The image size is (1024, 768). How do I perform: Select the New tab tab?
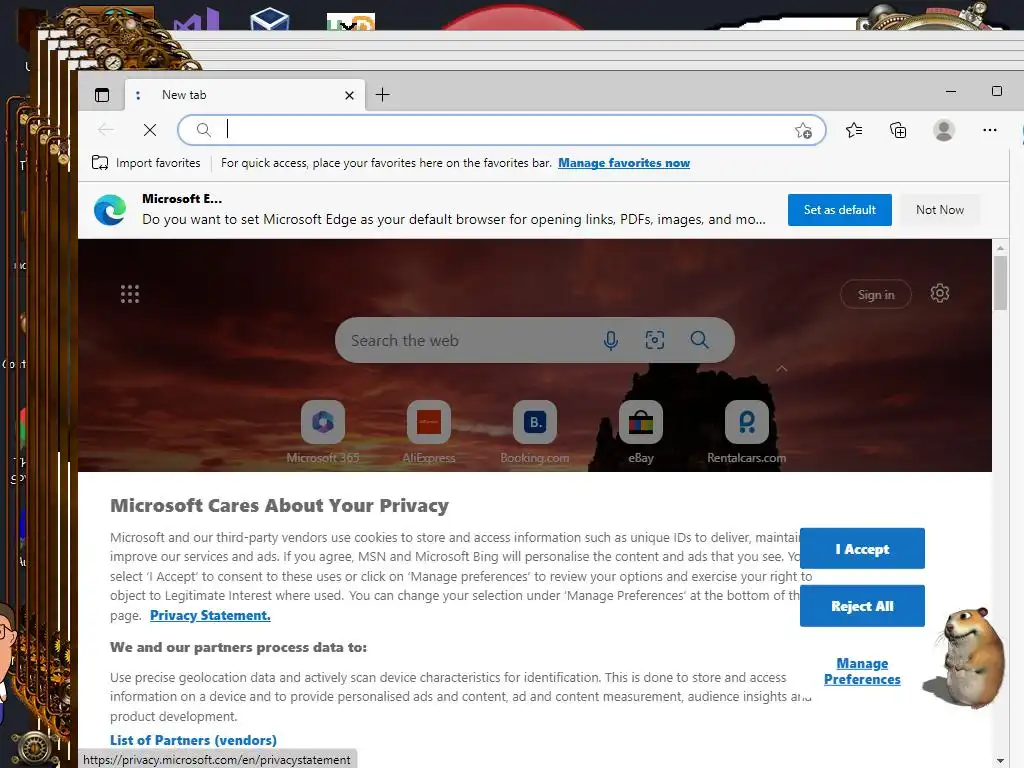245,95
